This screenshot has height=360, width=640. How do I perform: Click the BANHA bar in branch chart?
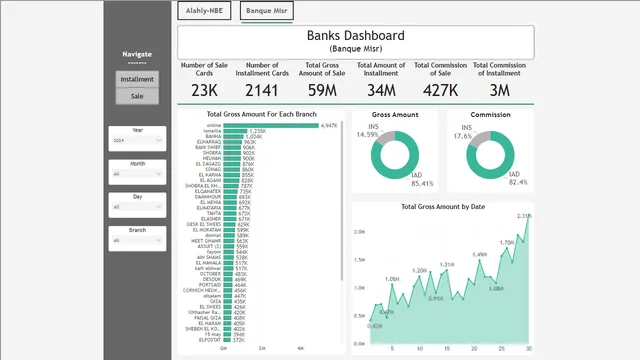[x=233, y=136]
